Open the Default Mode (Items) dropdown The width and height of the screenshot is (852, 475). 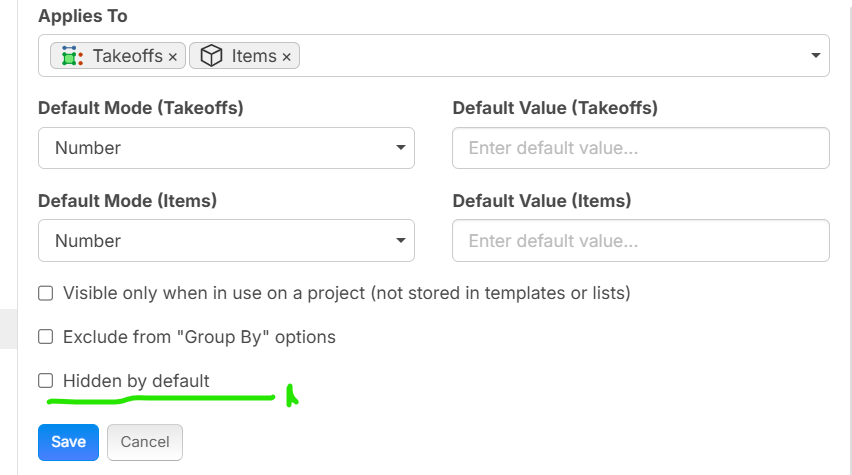[x=226, y=241]
